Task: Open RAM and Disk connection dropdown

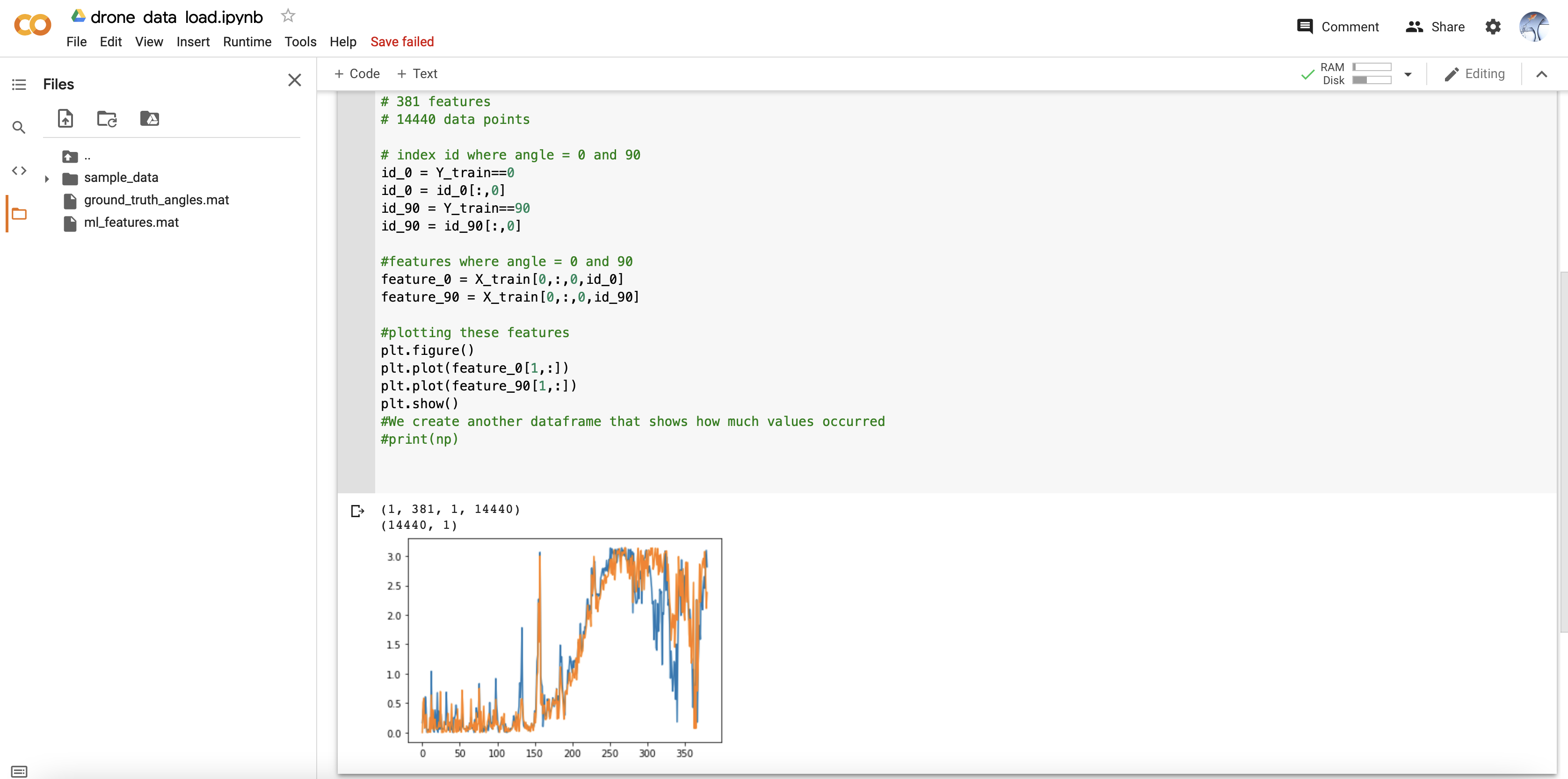Action: pyautogui.click(x=1407, y=74)
